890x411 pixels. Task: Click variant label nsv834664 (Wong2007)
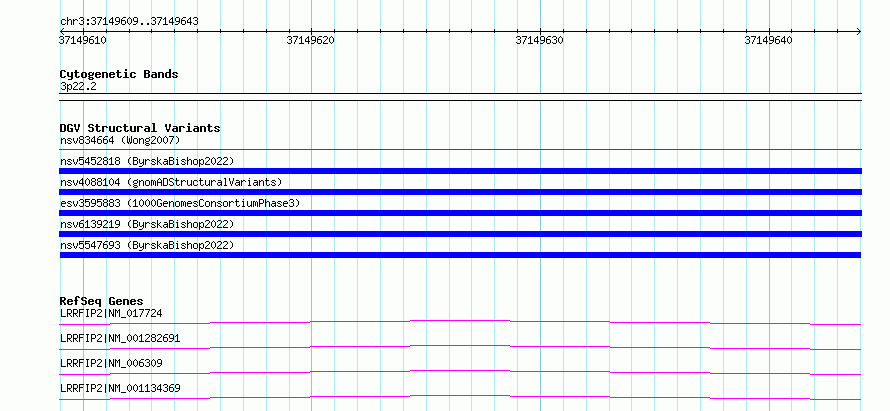click(x=120, y=140)
